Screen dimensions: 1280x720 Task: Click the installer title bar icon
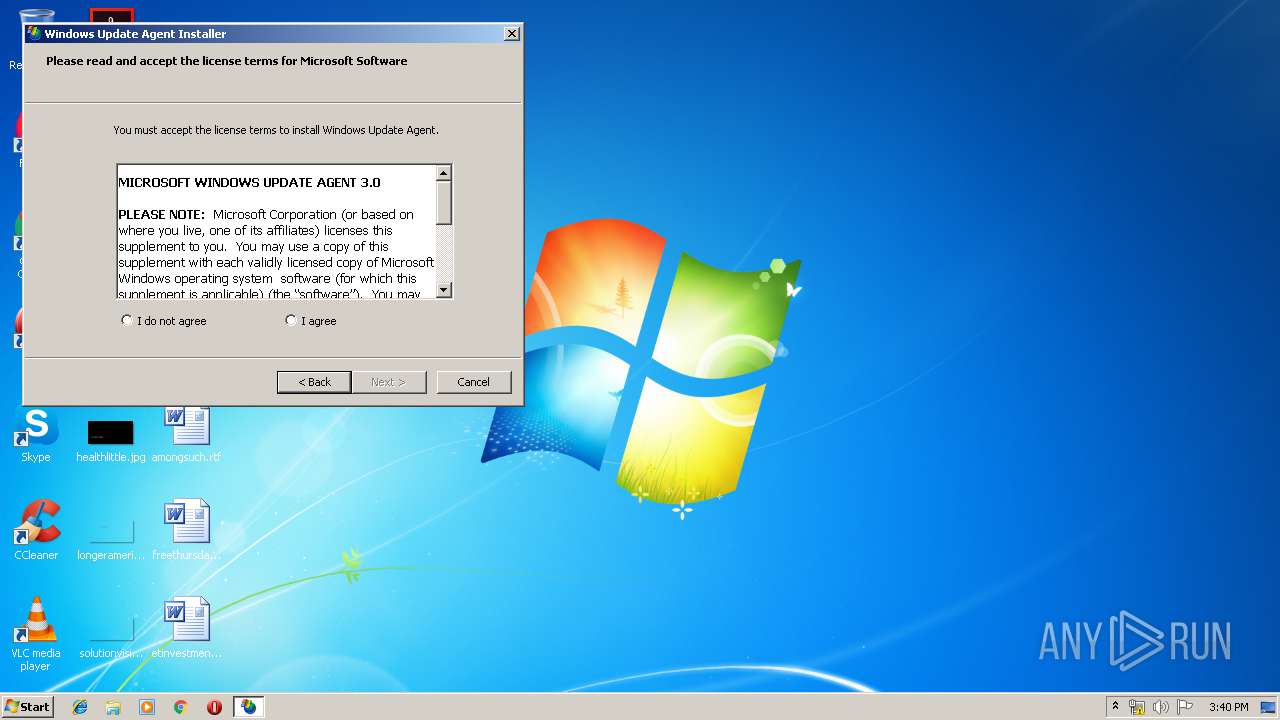(x=34, y=34)
